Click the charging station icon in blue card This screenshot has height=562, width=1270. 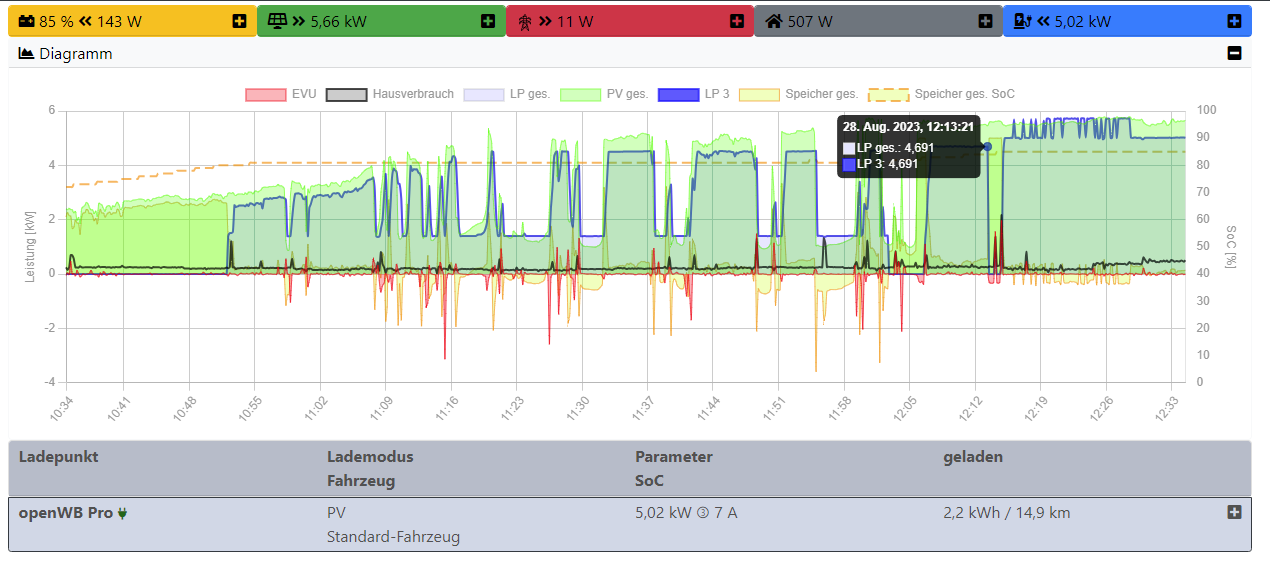click(x=1022, y=21)
